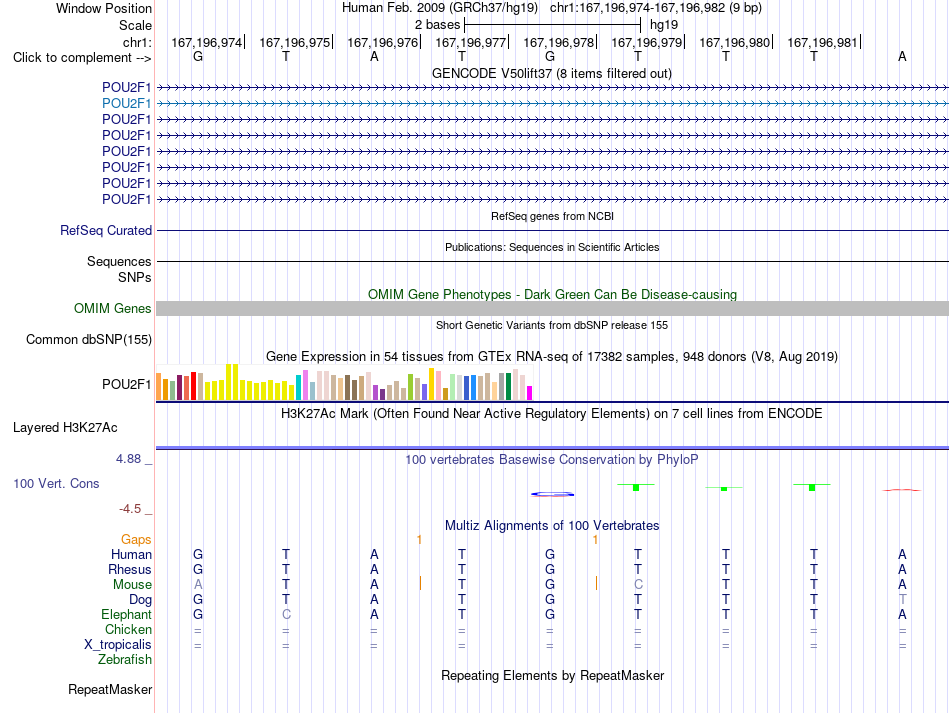
Task: Click the Mouse row lowercase C base
Action: [638, 585]
